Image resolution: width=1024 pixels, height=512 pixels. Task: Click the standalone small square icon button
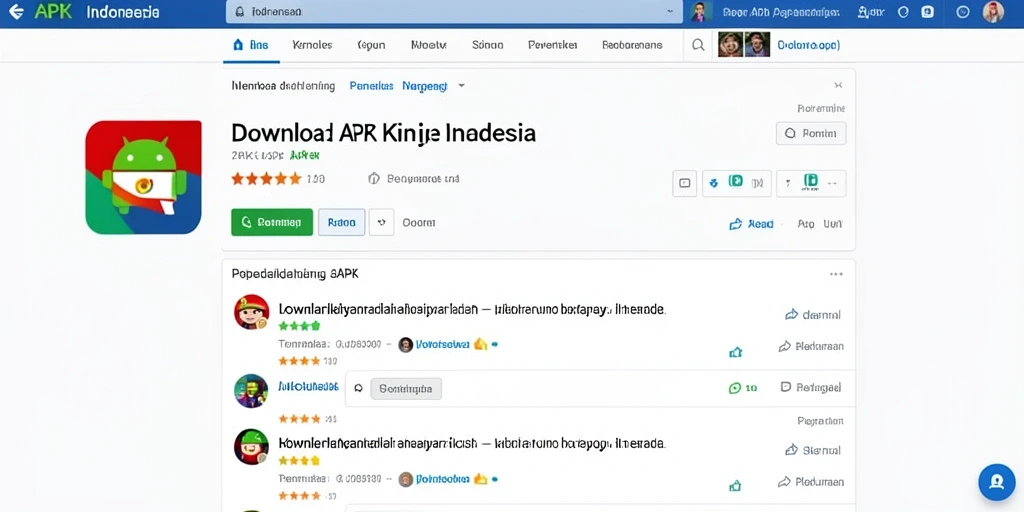click(684, 184)
